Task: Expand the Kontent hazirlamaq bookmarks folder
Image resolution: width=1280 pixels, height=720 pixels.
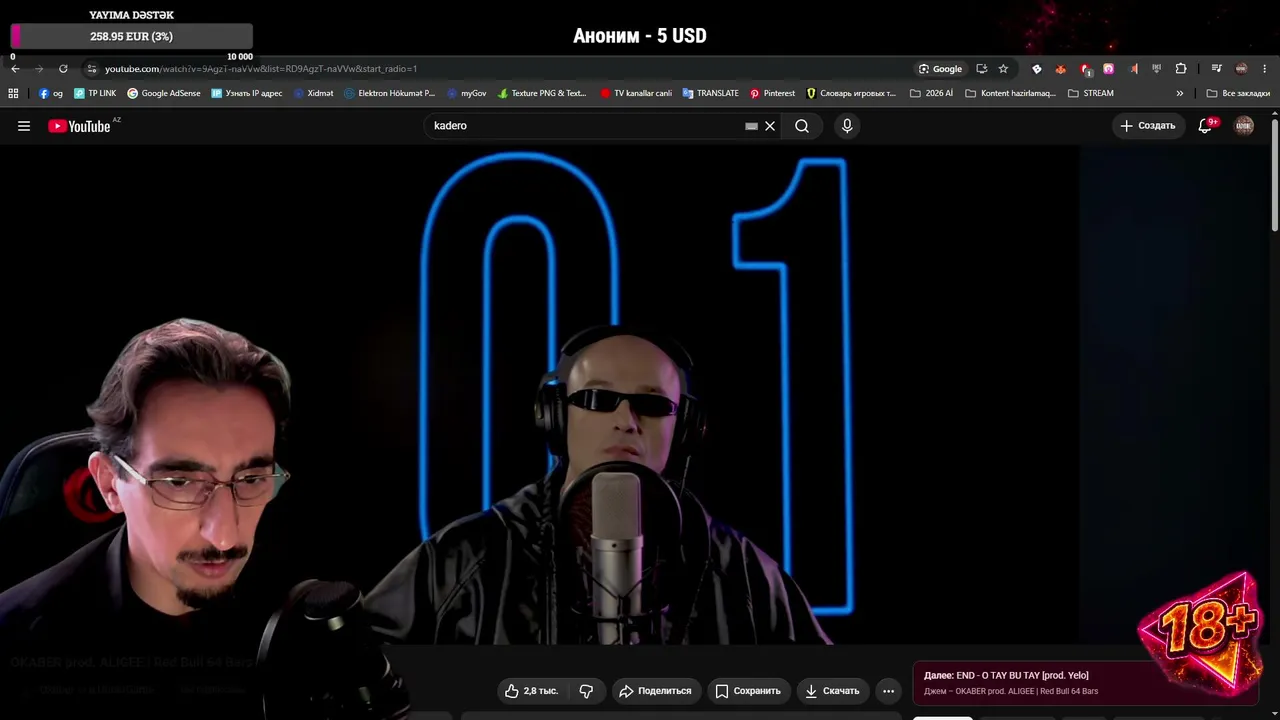Action: point(1010,93)
